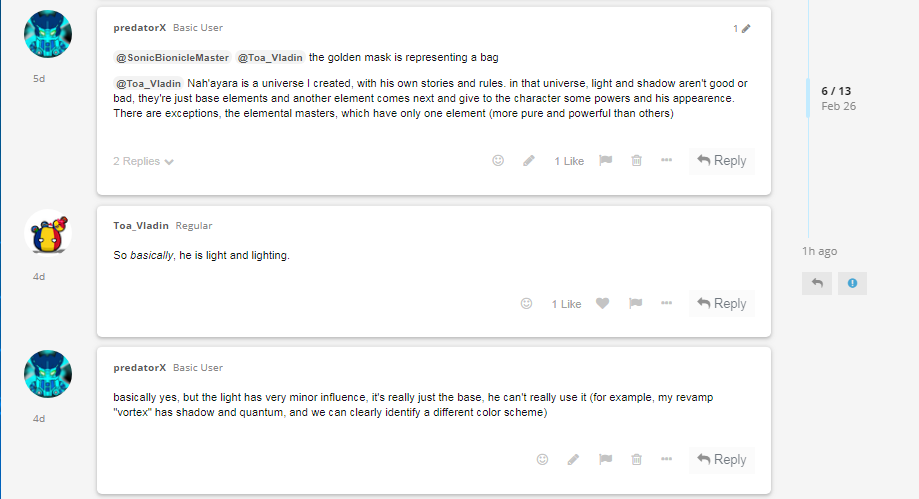
Task: Expand the 2 Replies list
Action: [144, 161]
